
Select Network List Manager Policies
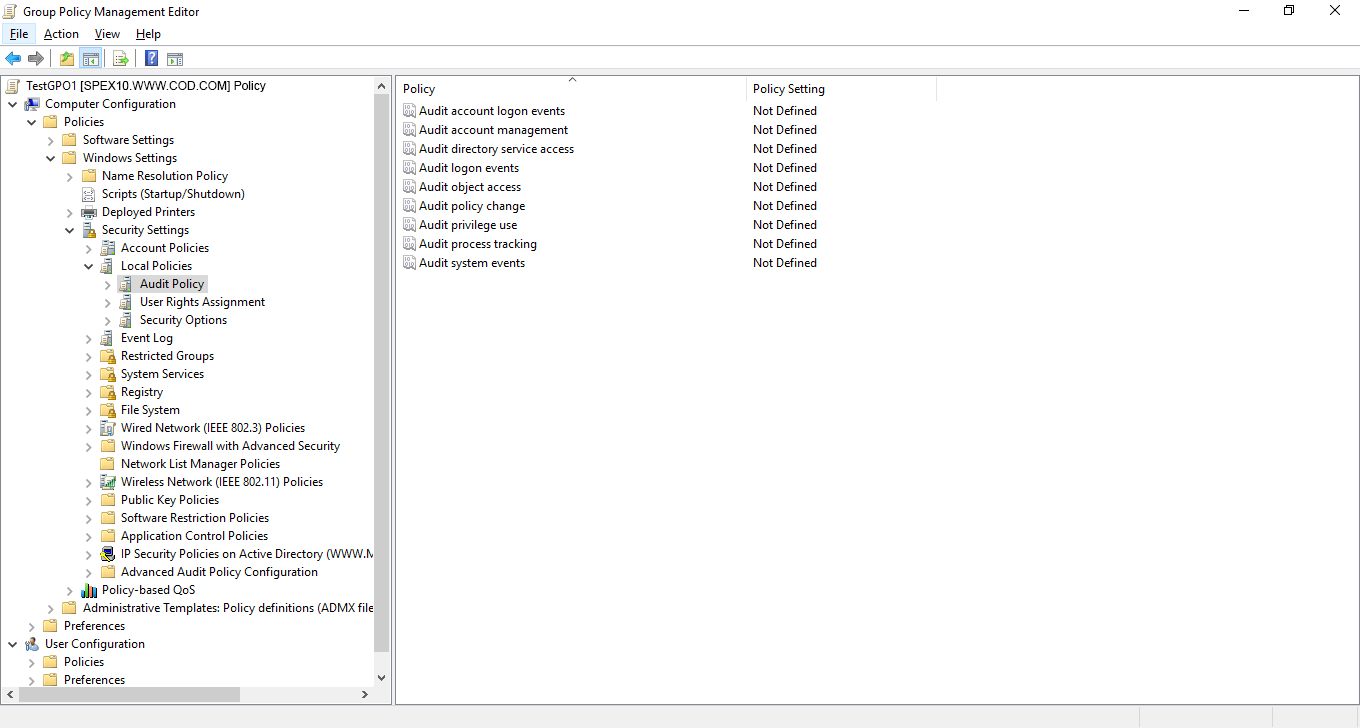[200, 464]
